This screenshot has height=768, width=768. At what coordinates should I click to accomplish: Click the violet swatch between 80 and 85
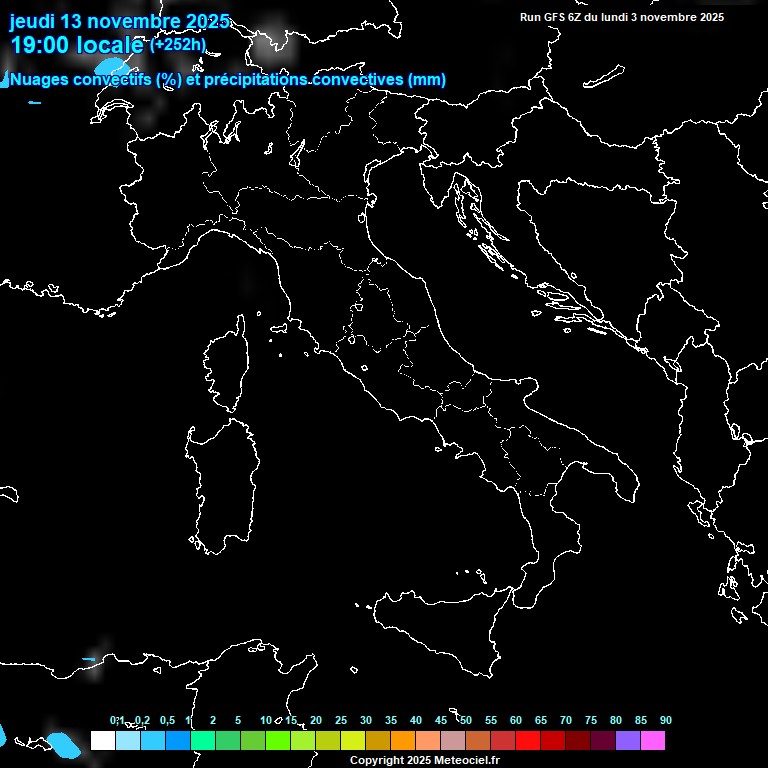pos(628,740)
